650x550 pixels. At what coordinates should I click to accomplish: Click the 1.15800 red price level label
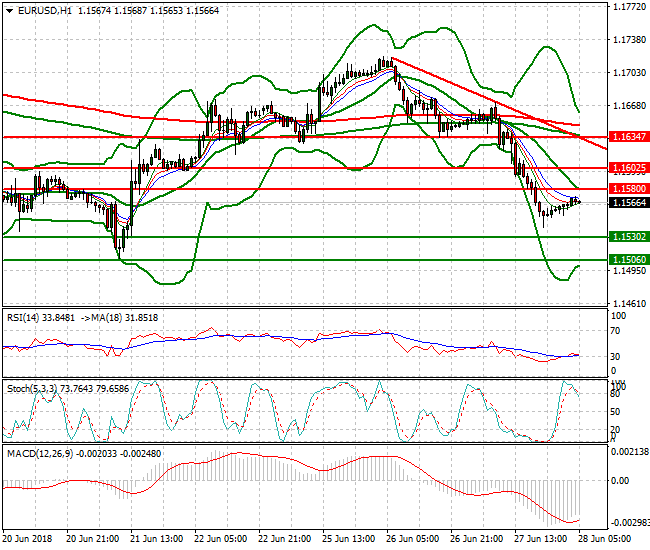point(629,189)
